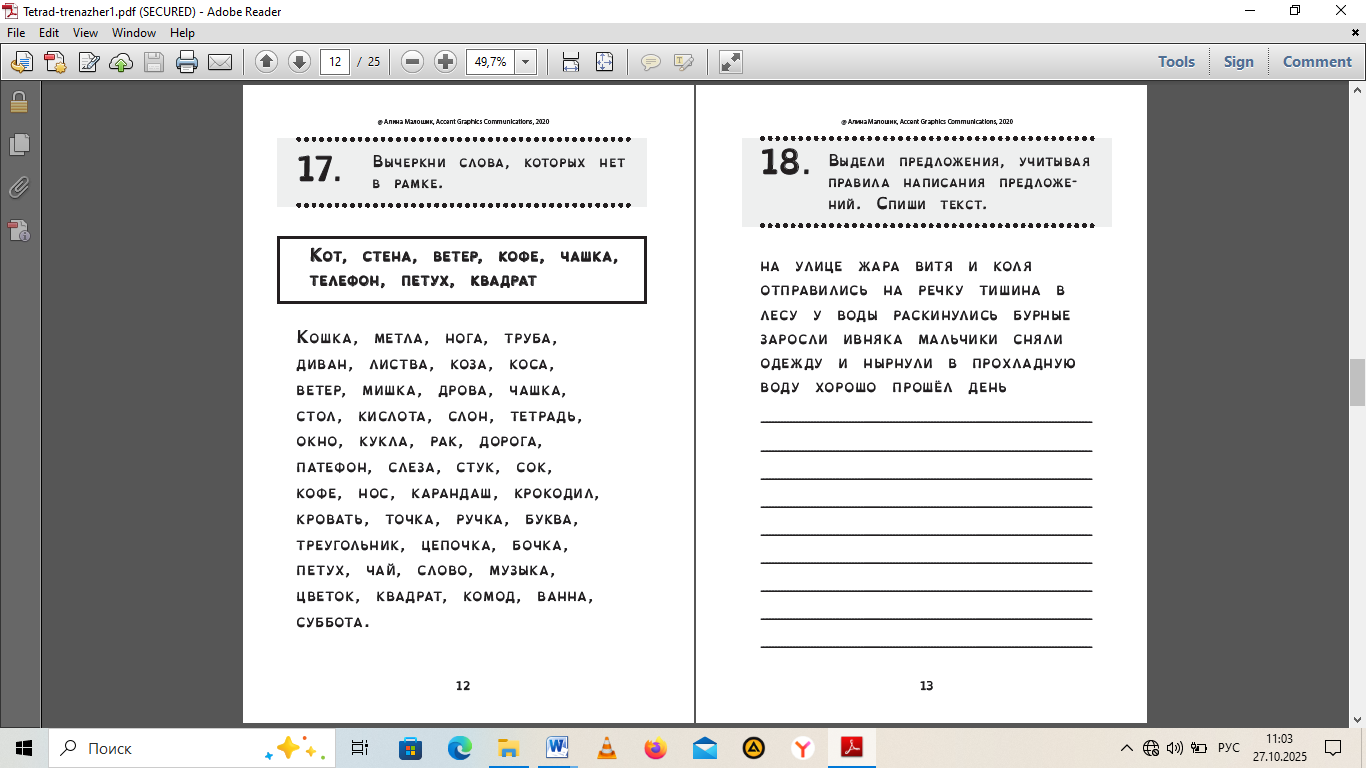This screenshot has width=1366, height=768.
Task: Open the Window menu
Action: tap(133, 33)
